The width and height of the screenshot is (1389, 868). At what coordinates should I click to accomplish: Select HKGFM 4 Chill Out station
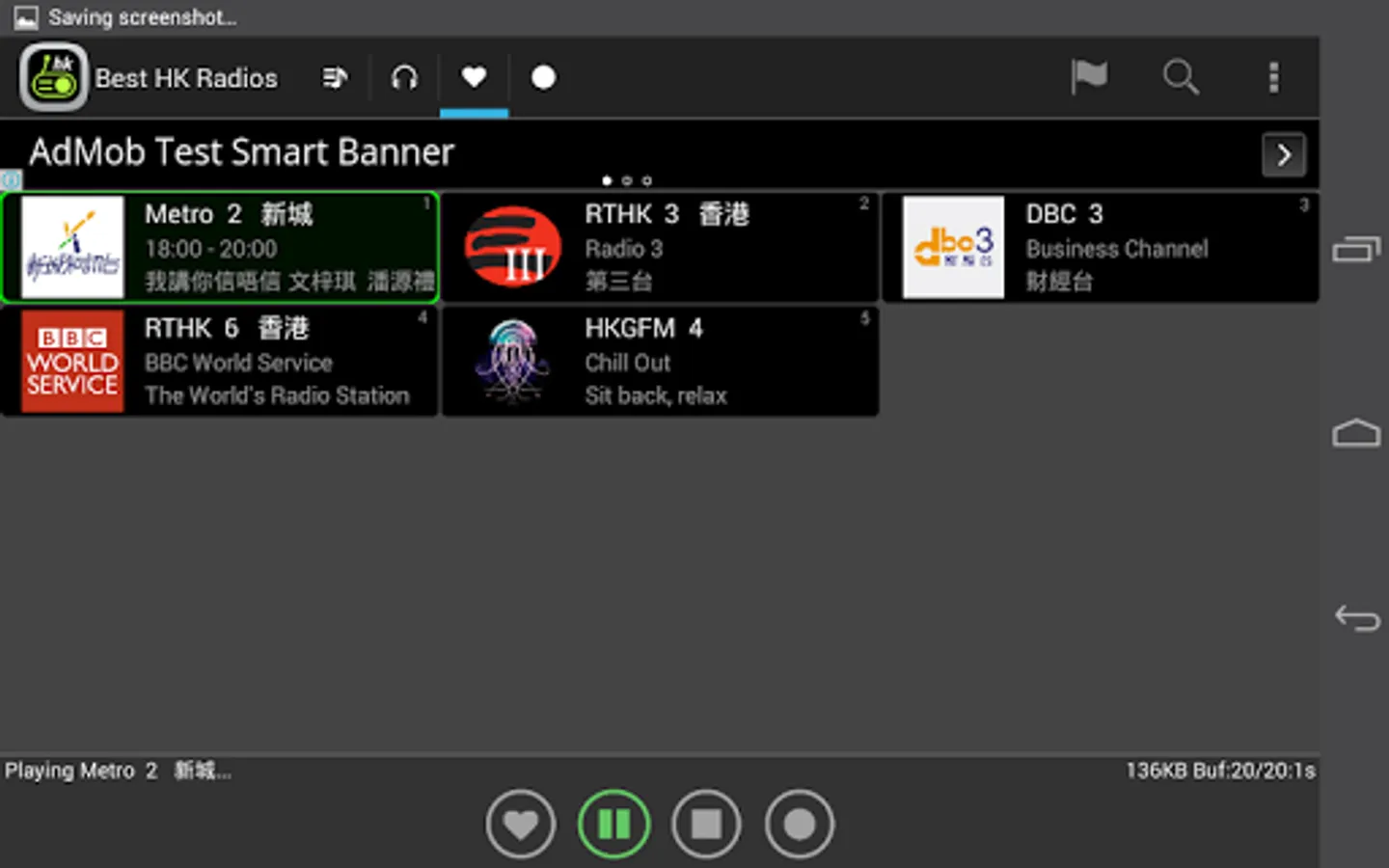tap(661, 361)
